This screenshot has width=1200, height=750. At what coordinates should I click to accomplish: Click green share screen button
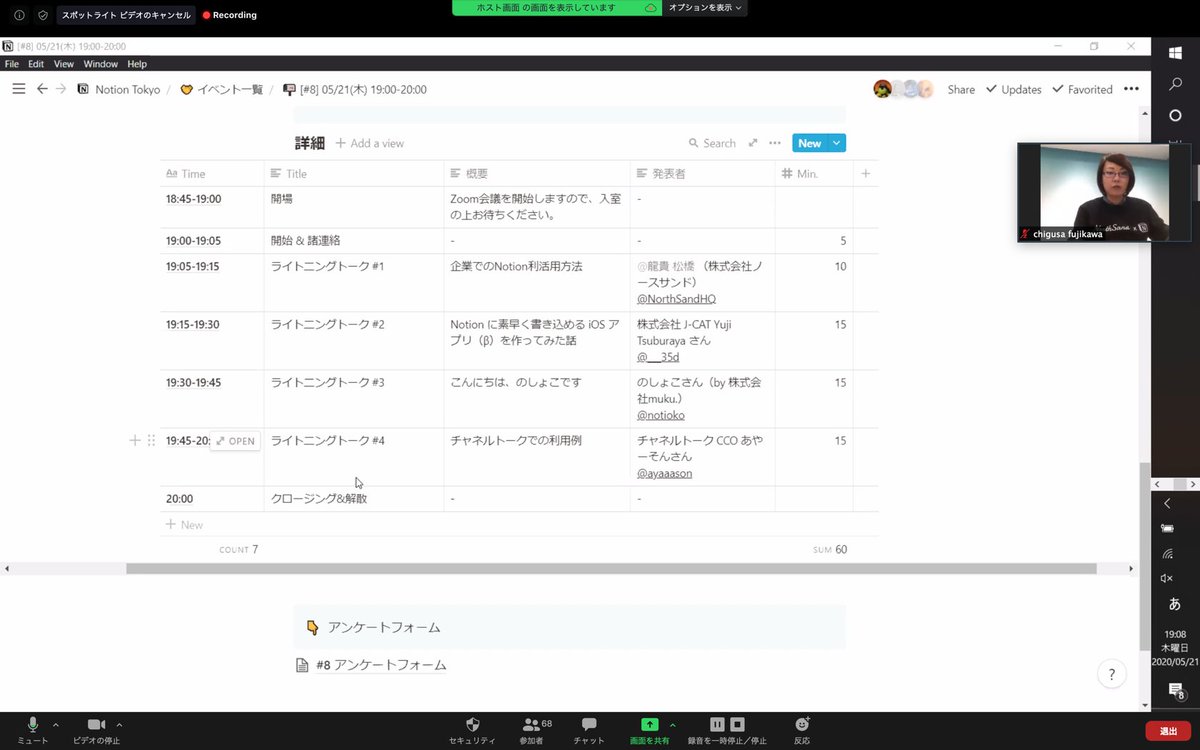650,724
